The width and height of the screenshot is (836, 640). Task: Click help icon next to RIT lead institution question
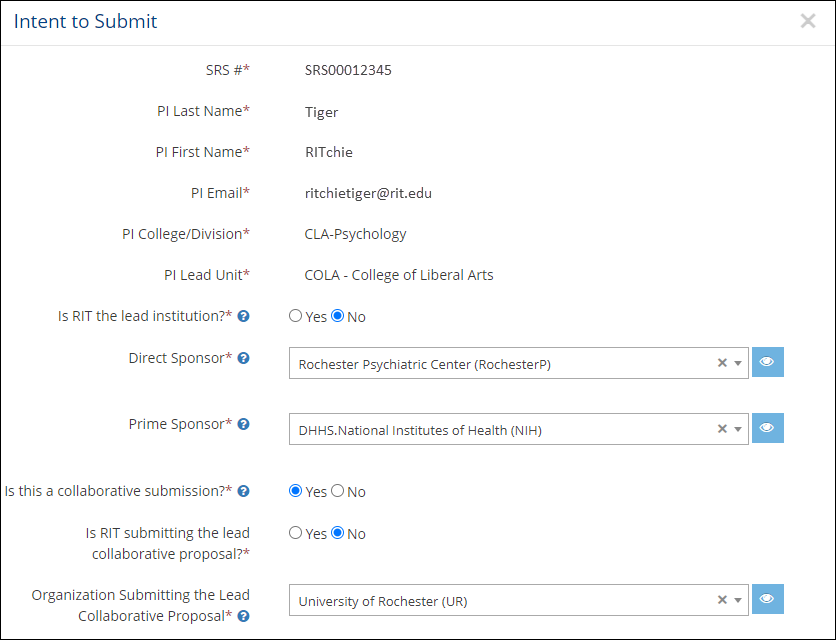pyautogui.click(x=244, y=316)
